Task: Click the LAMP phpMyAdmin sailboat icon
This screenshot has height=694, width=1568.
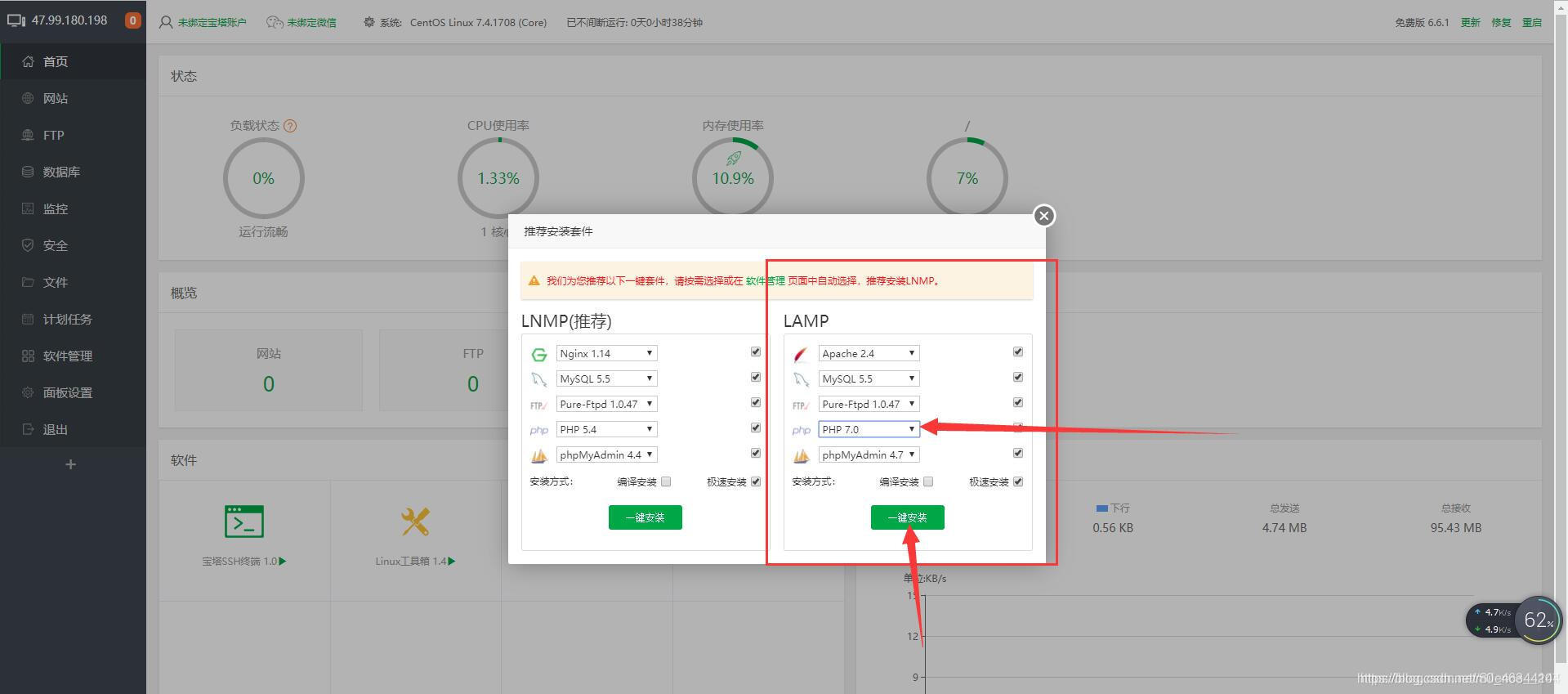Action: coord(802,455)
